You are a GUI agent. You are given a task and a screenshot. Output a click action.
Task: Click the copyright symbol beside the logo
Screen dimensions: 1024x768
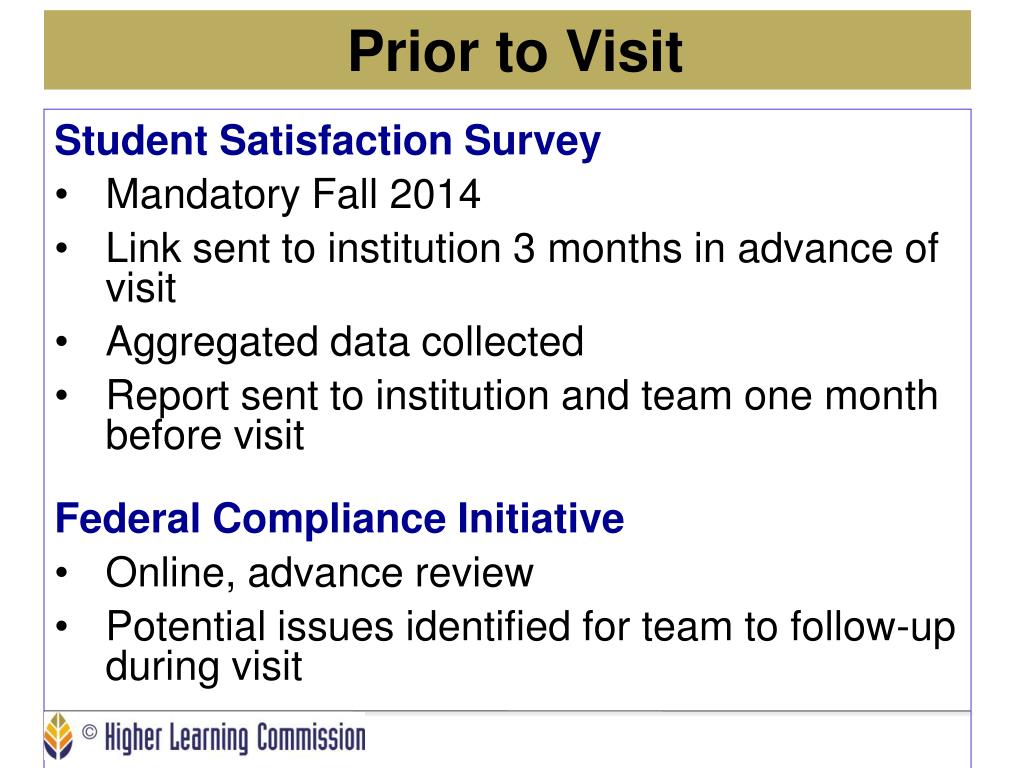[89, 732]
